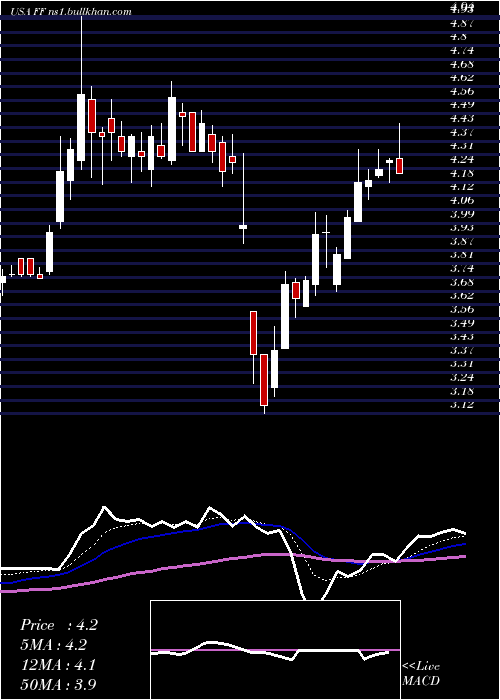Viewport: 500px width, 700px height.
Task: Select the 3.24 price axis label
Action: [461, 378]
